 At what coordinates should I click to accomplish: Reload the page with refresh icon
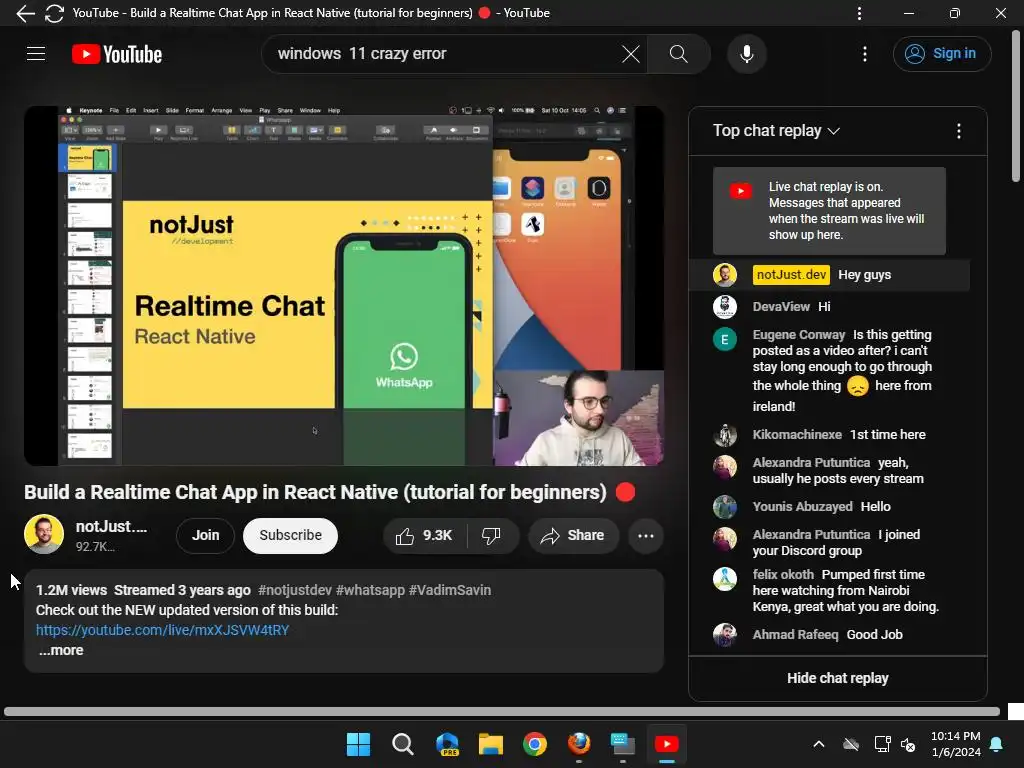point(54,13)
